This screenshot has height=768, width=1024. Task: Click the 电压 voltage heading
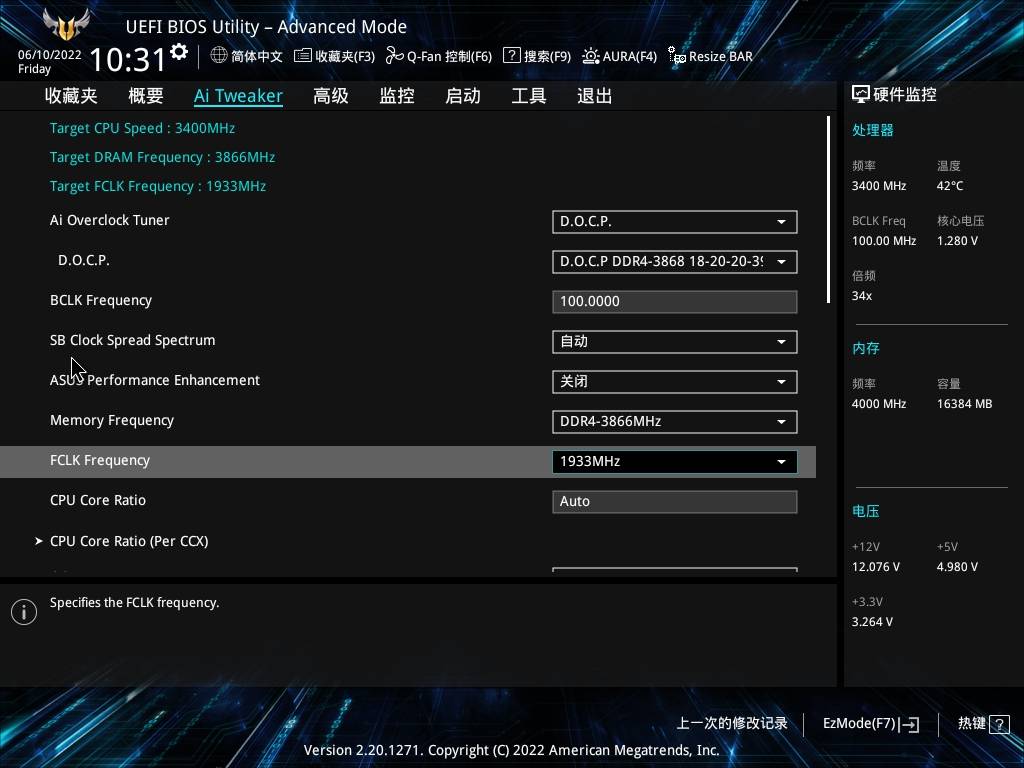click(x=866, y=511)
